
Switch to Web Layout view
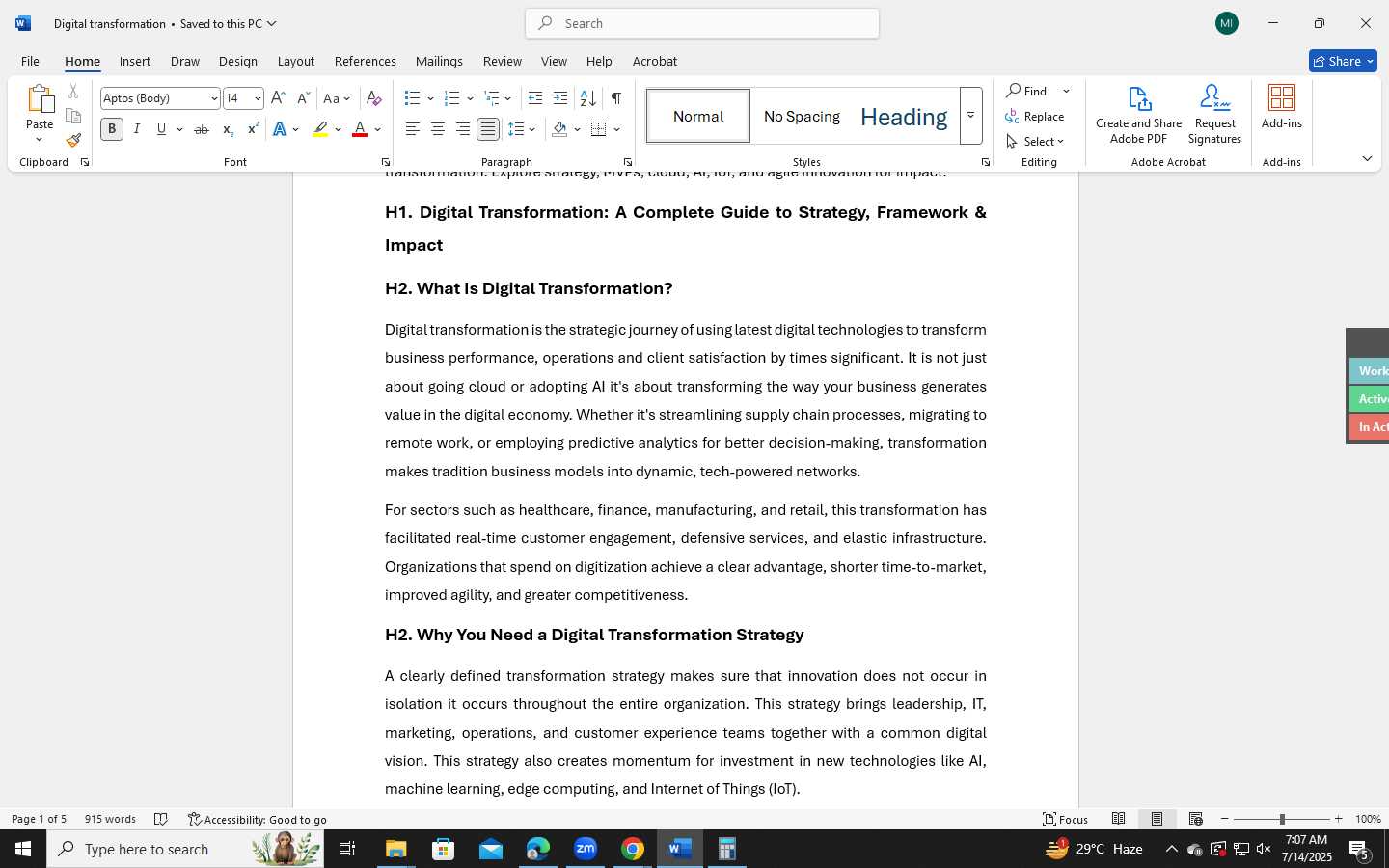point(1195,819)
